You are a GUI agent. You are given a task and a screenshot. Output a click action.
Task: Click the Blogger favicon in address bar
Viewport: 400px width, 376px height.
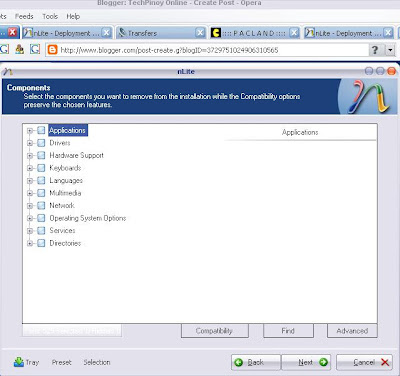[x=52, y=50]
